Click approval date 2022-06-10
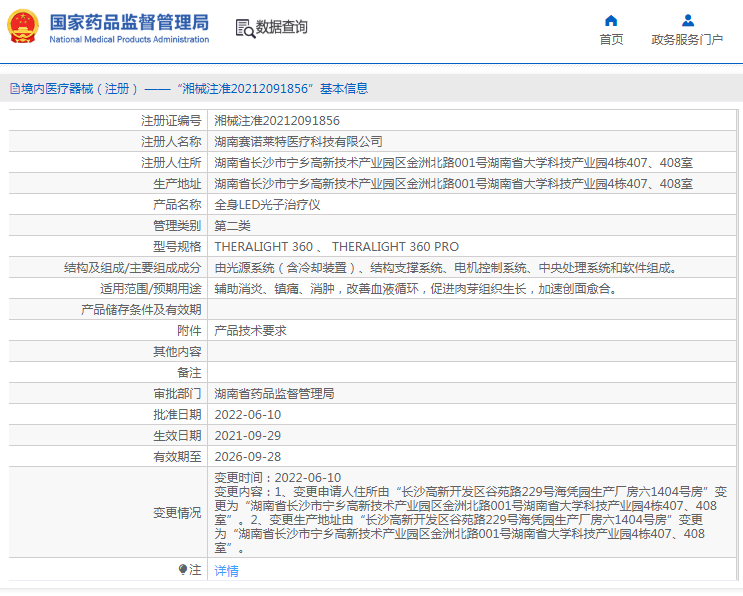Screen dimensions: 743x596 [x=247, y=415]
